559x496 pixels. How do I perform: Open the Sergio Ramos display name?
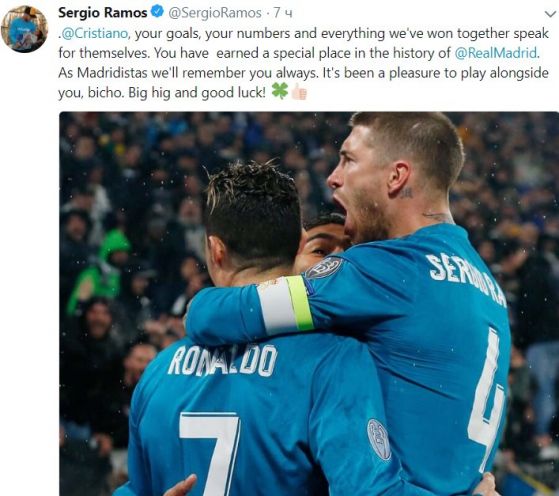[103, 13]
